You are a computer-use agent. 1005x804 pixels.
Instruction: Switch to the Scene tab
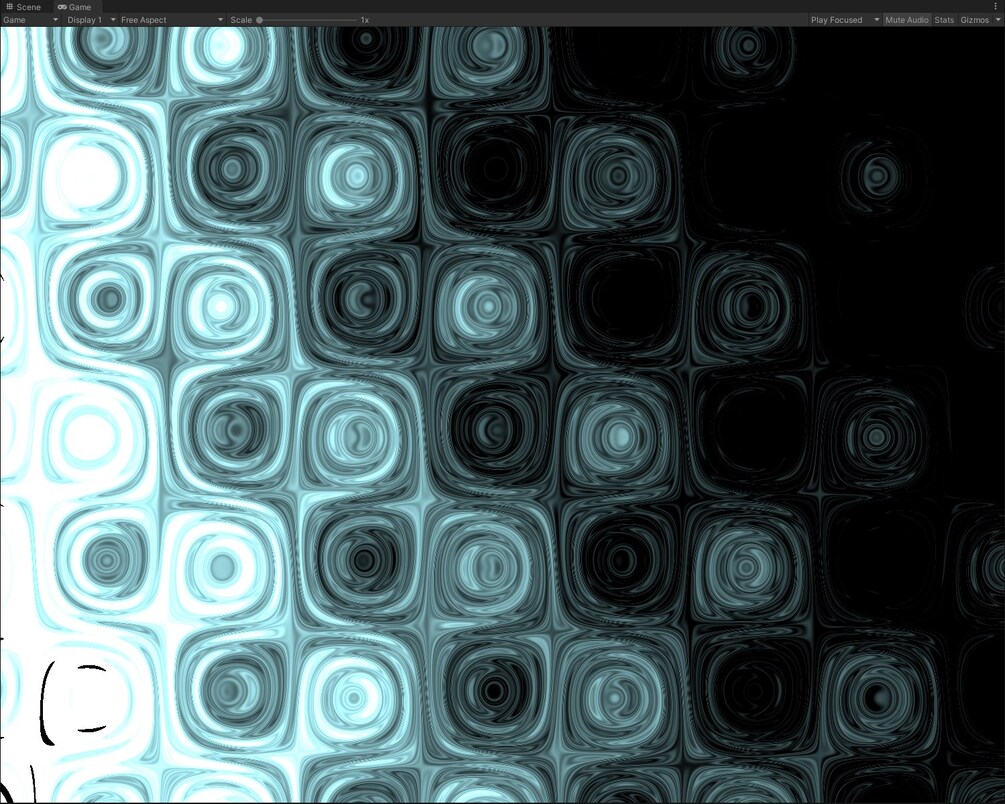(x=24, y=7)
